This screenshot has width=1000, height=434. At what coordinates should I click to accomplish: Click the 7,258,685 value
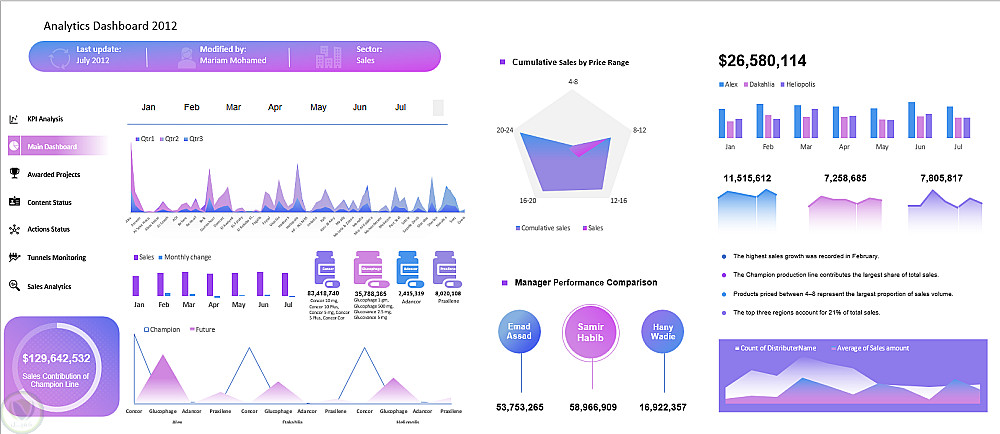pos(845,178)
